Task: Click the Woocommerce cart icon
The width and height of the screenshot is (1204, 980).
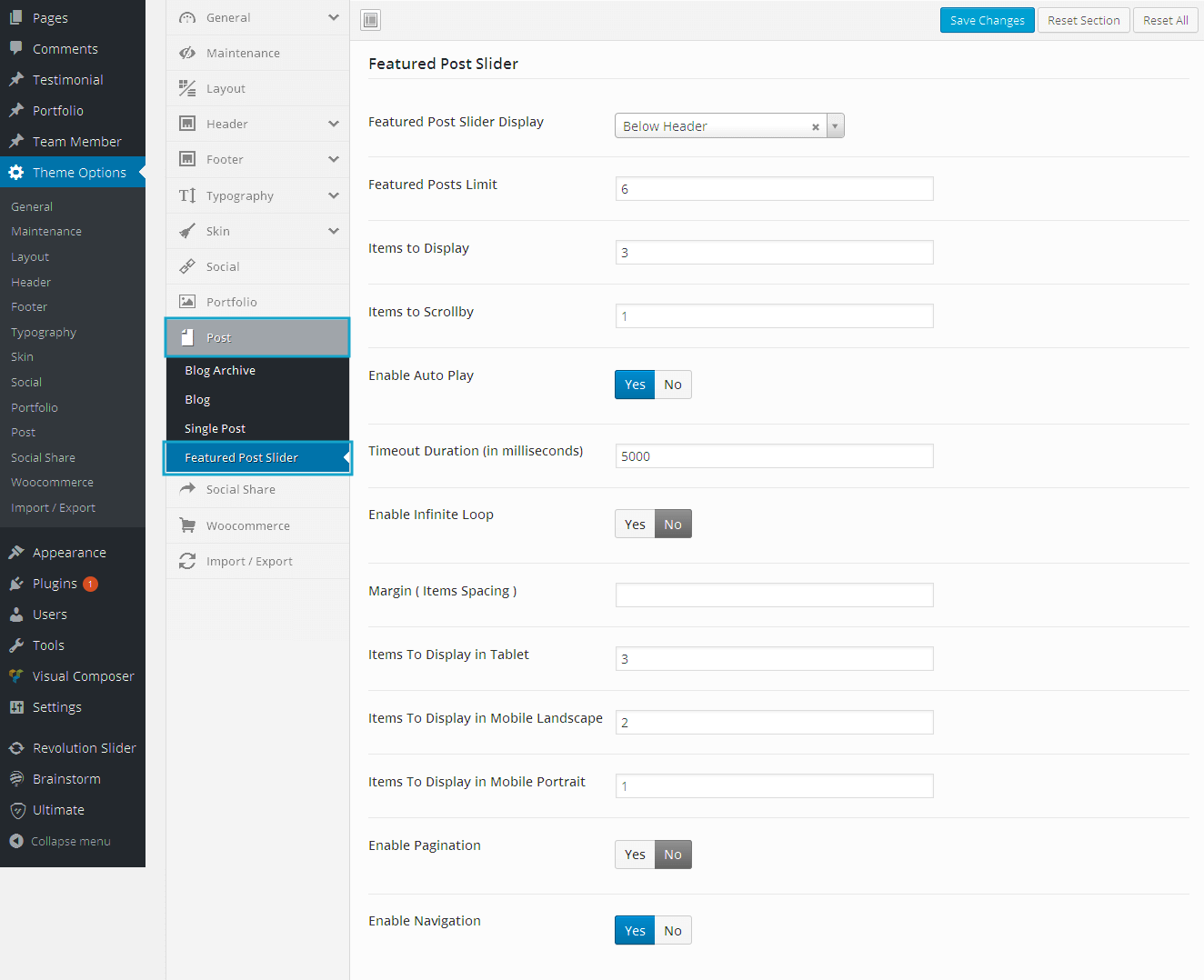Action: coord(187,525)
